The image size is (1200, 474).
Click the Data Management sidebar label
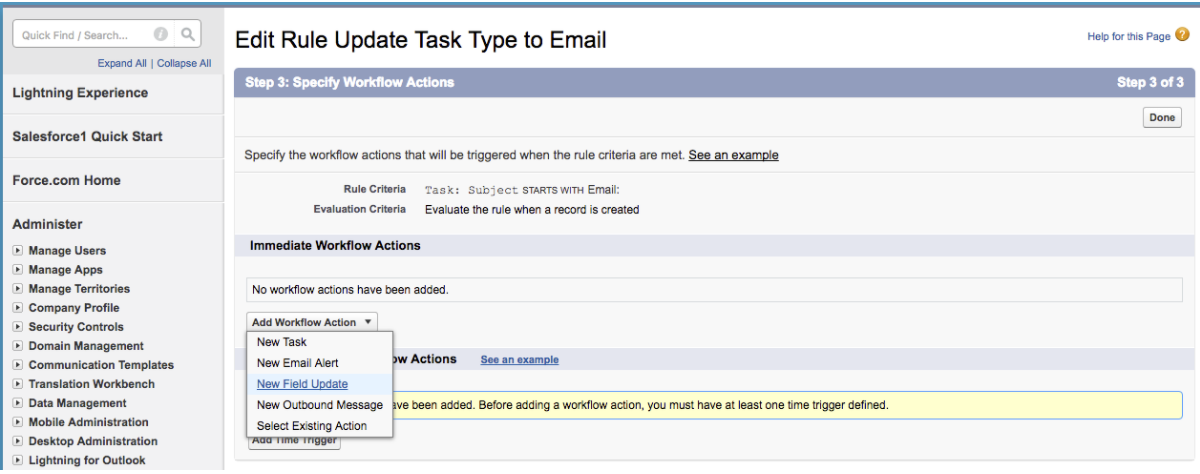tap(78, 403)
